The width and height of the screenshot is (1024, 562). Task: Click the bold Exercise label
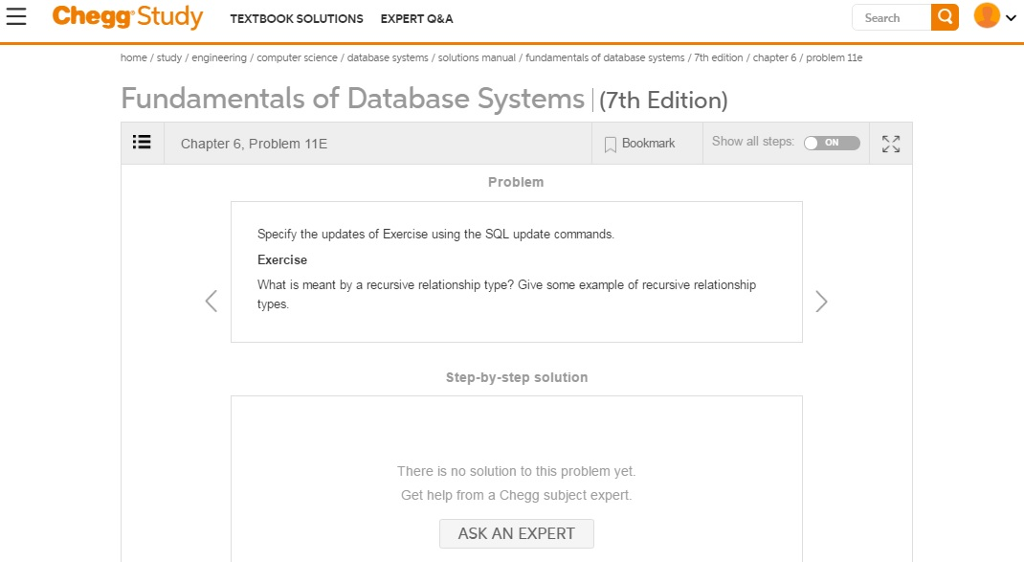282,260
